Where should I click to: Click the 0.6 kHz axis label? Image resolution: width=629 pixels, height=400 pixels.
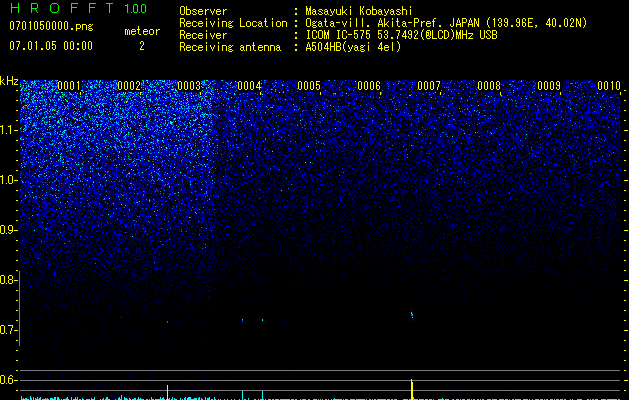[x=7, y=380]
